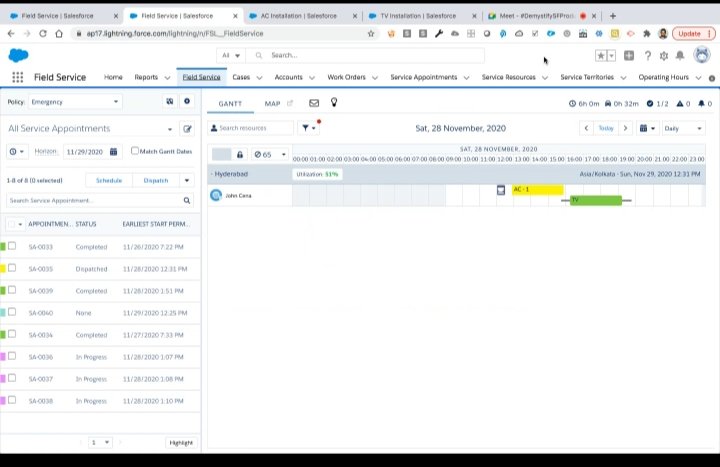Open the Policy Emergency dropdown
Screen dimensions: 720x467
(75, 102)
